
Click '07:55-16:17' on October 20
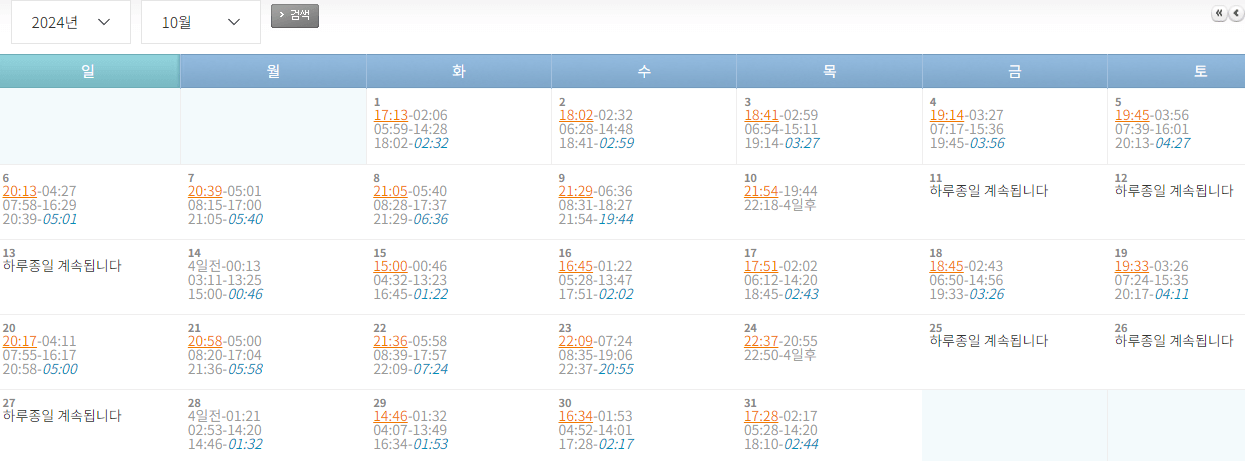[x=40, y=356]
